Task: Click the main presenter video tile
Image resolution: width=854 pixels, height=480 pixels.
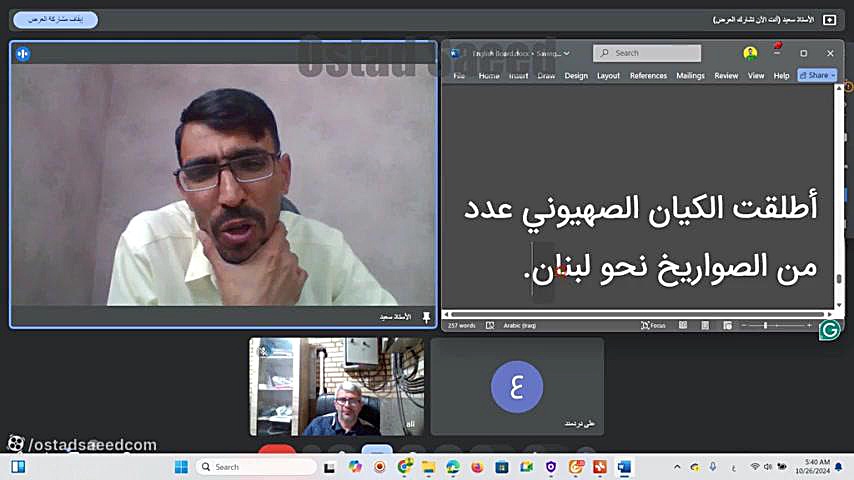Action: [x=223, y=185]
